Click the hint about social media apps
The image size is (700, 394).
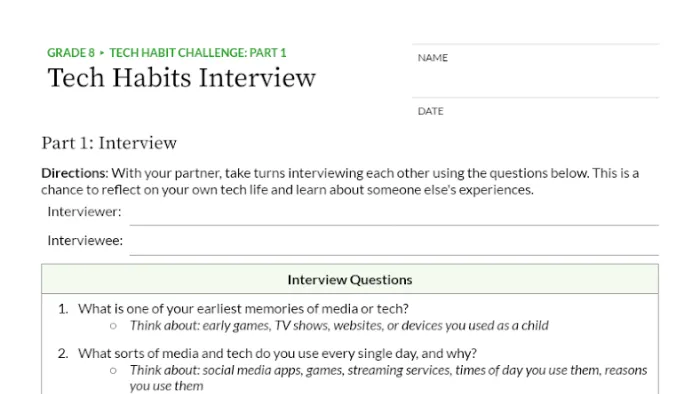[x=388, y=378]
